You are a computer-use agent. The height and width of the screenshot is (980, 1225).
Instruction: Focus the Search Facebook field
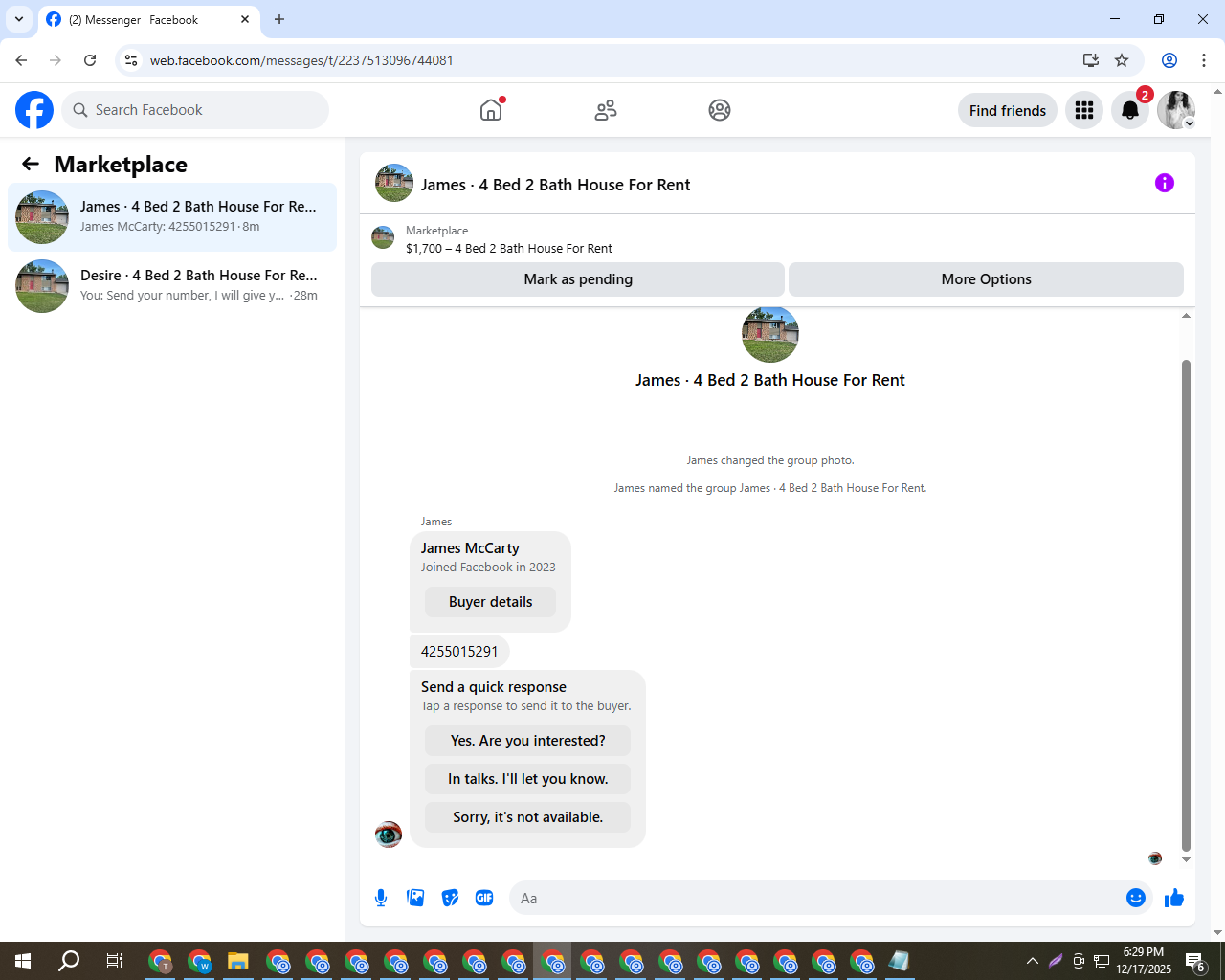[x=195, y=110]
